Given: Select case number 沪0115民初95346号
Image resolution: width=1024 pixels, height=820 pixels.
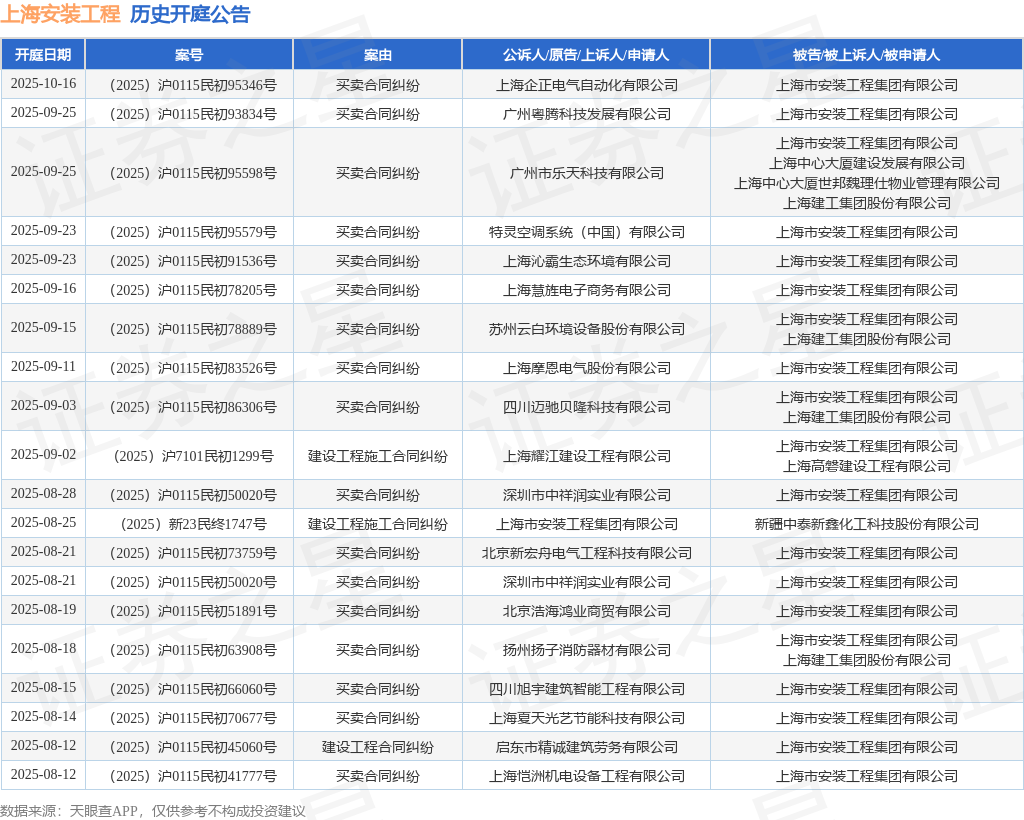Looking at the screenshot, I should pos(193,85).
